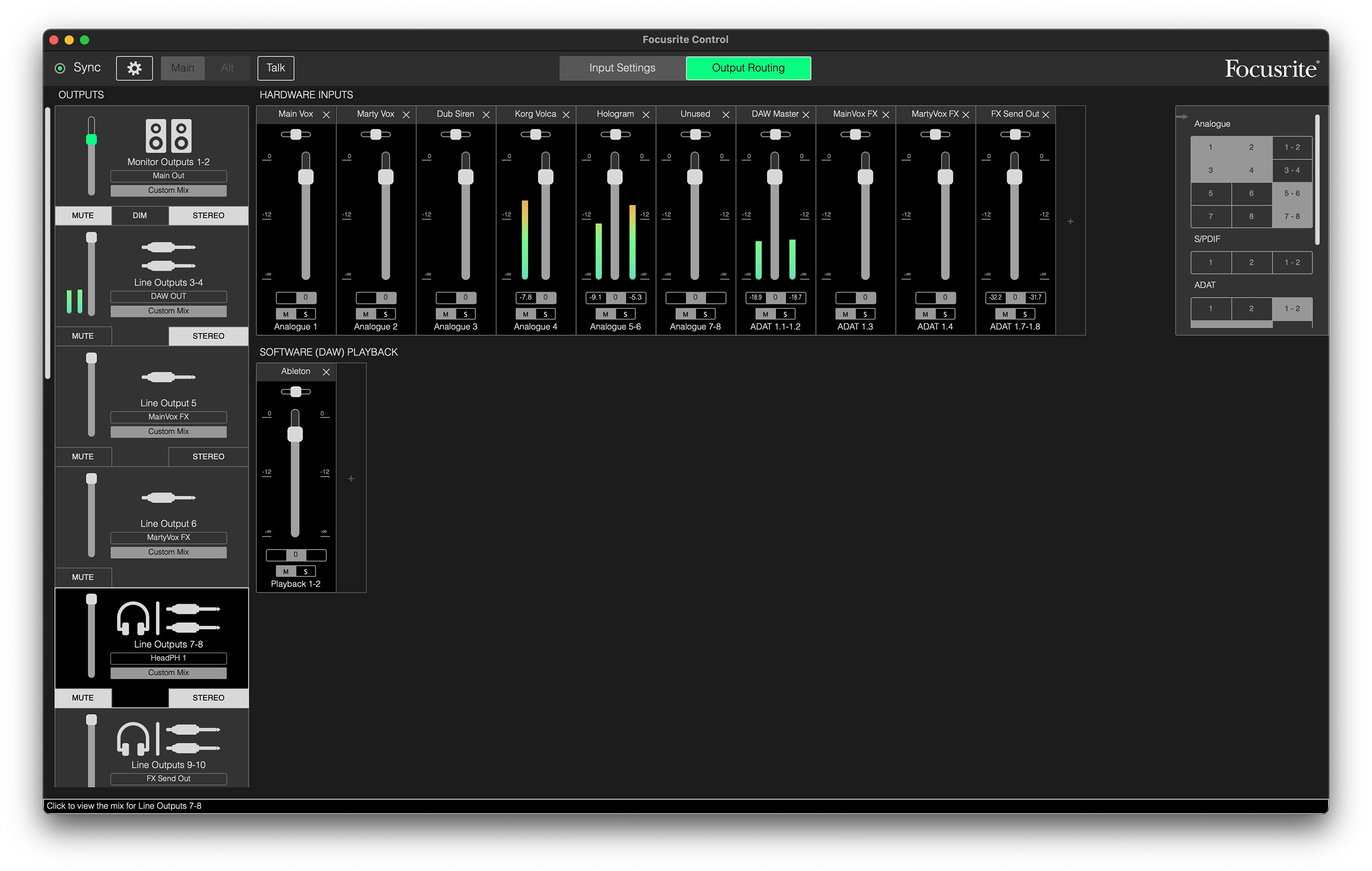The image size is (1372, 871).
Task: Remove the MainVox FX channel
Action: [885, 115]
